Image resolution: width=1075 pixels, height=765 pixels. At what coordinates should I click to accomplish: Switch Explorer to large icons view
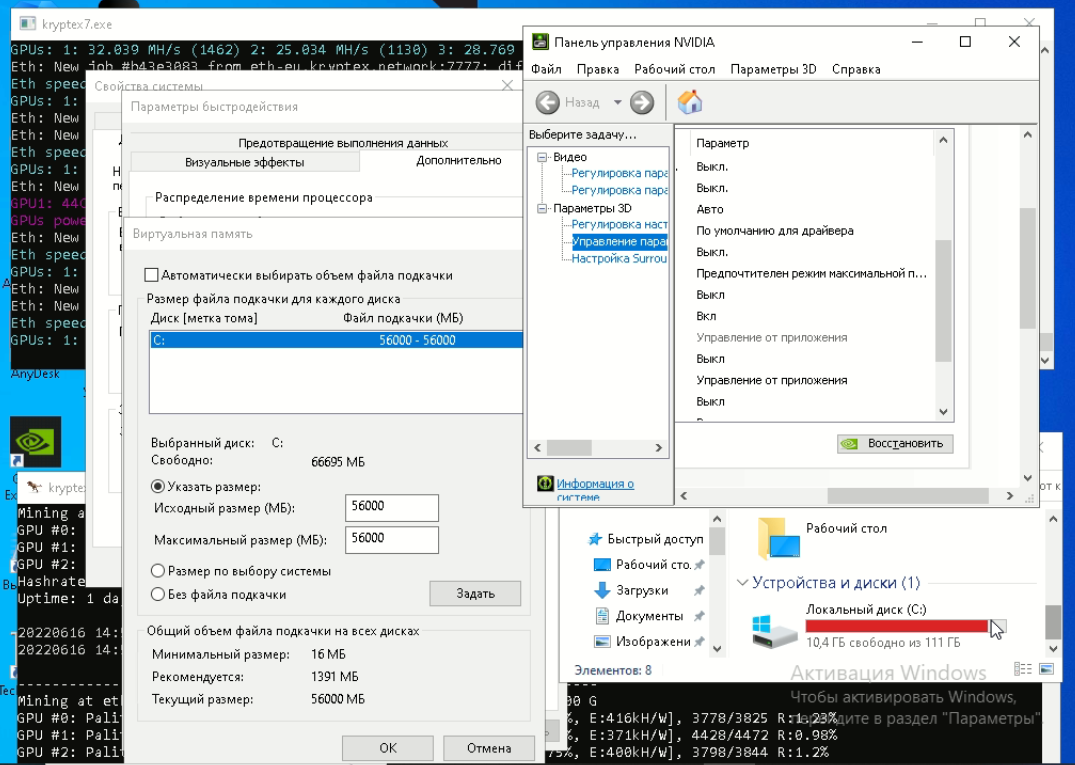1046,669
